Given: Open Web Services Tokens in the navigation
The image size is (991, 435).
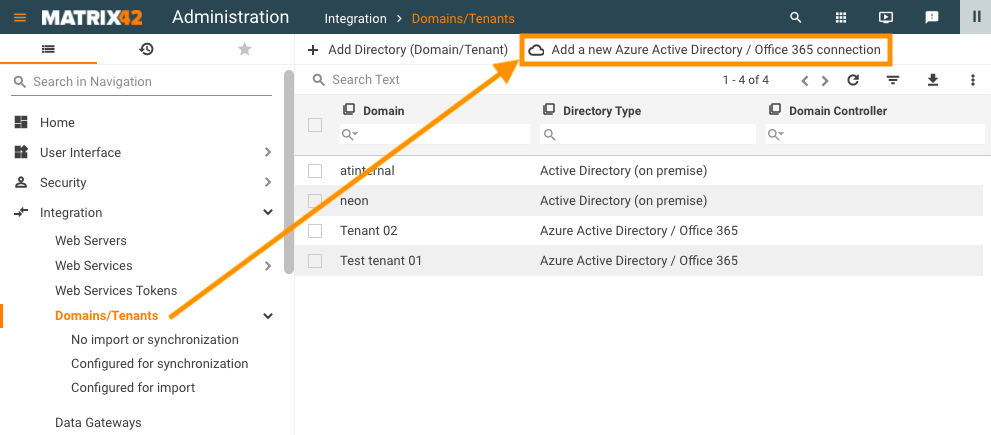Looking at the screenshot, I should point(116,291).
